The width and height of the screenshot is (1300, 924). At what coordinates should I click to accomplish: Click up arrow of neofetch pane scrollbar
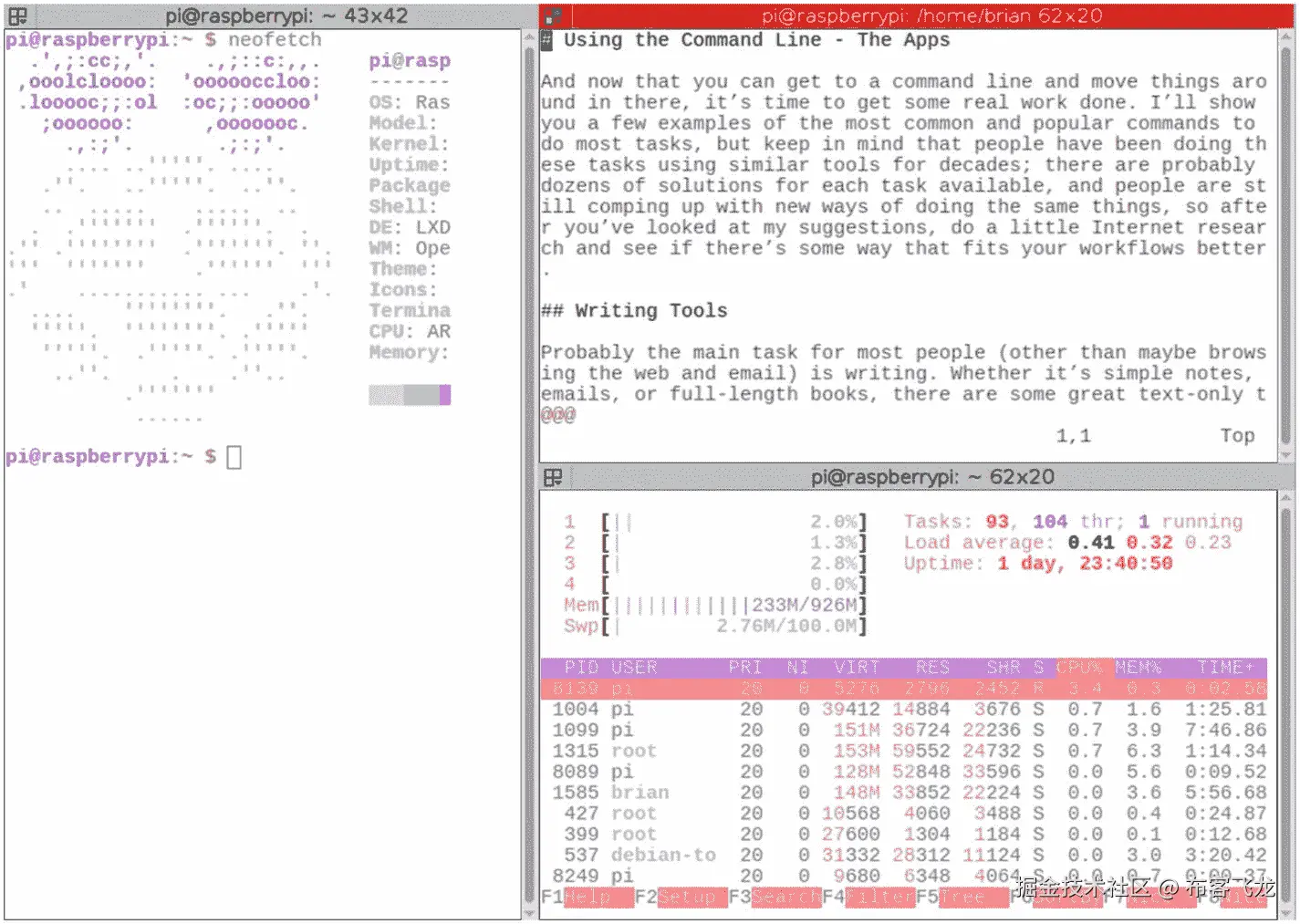(529, 38)
